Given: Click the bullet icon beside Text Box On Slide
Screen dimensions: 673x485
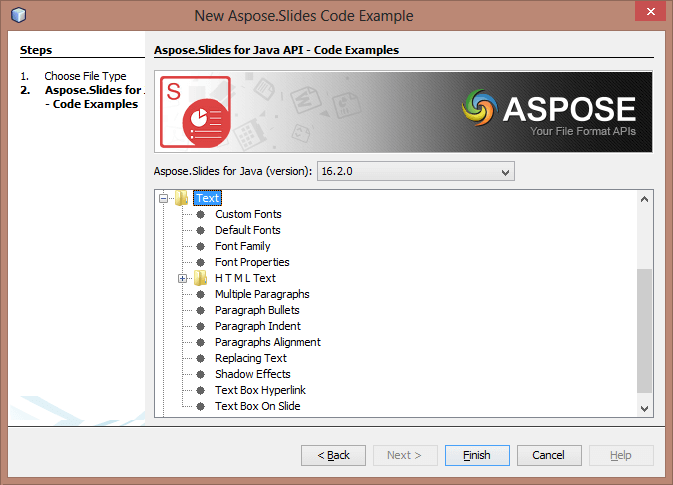Looking at the screenshot, I should (200, 406).
